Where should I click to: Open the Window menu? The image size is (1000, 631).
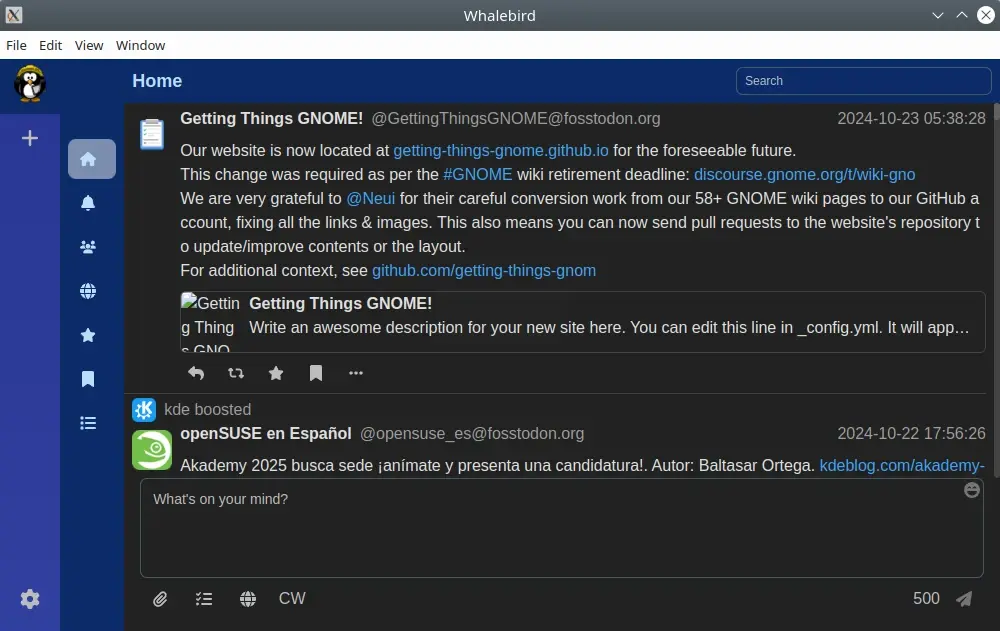(140, 45)
